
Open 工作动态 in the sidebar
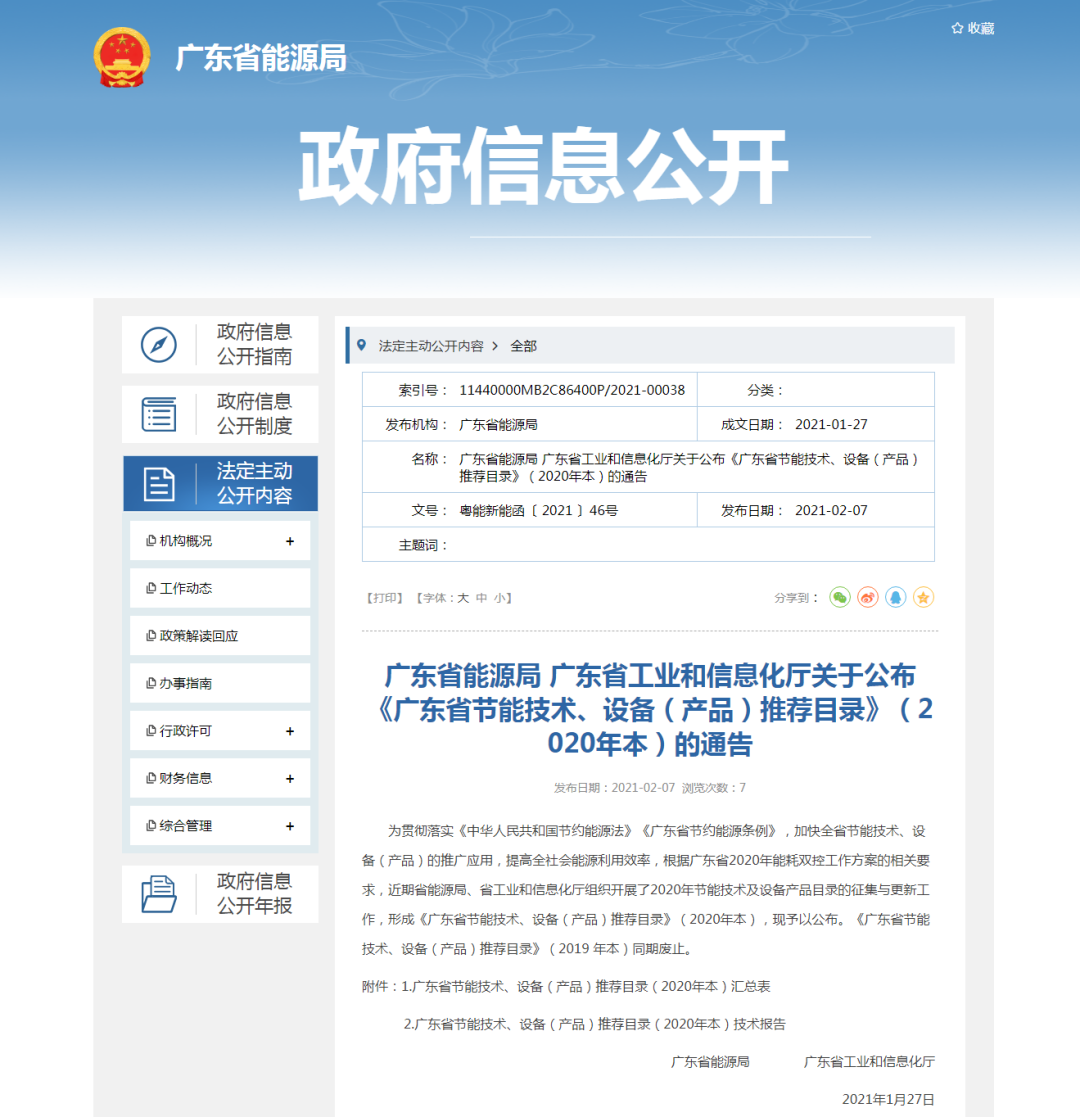[186, 588]
